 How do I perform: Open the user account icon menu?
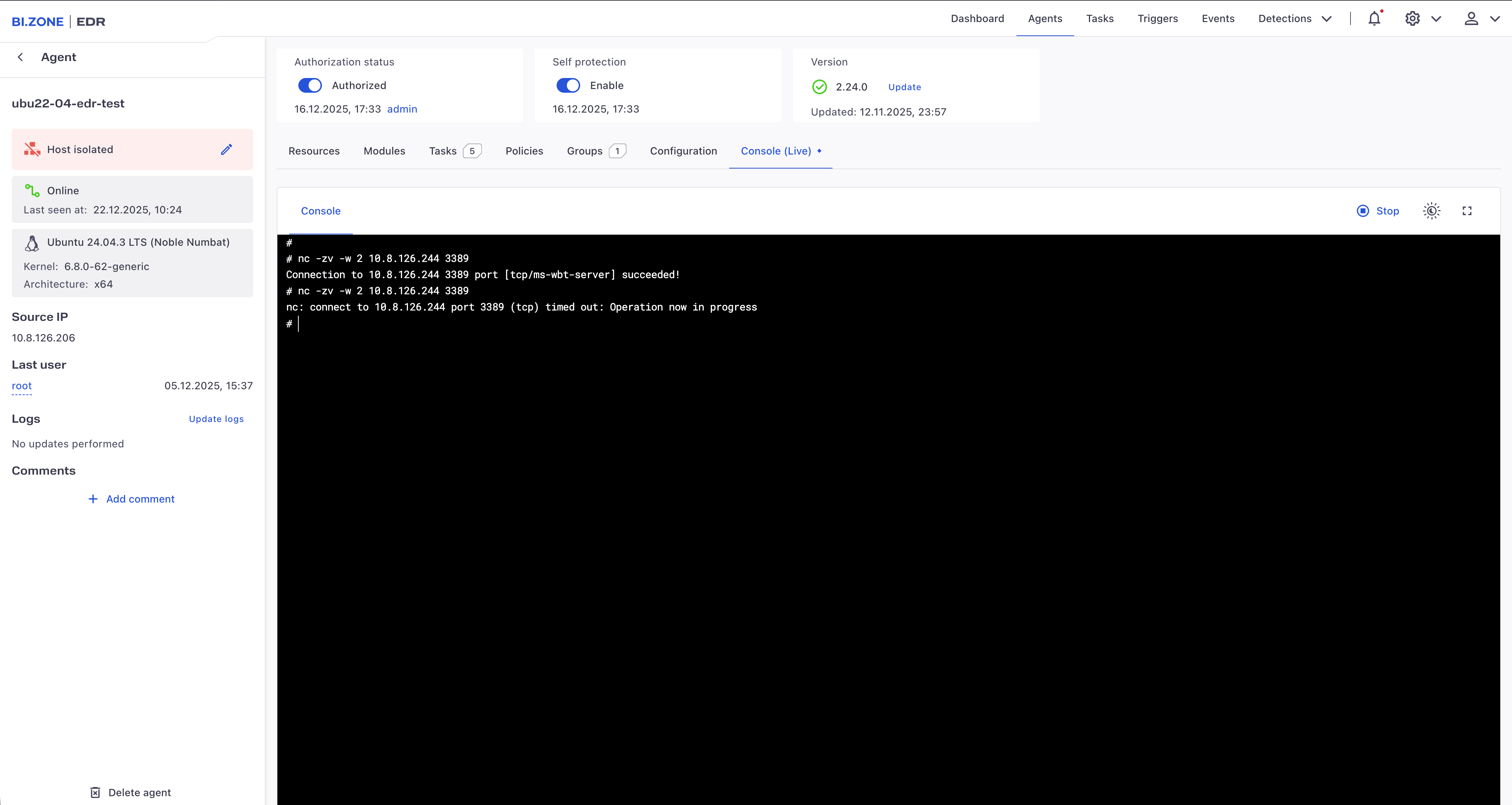click(1471, 18)
